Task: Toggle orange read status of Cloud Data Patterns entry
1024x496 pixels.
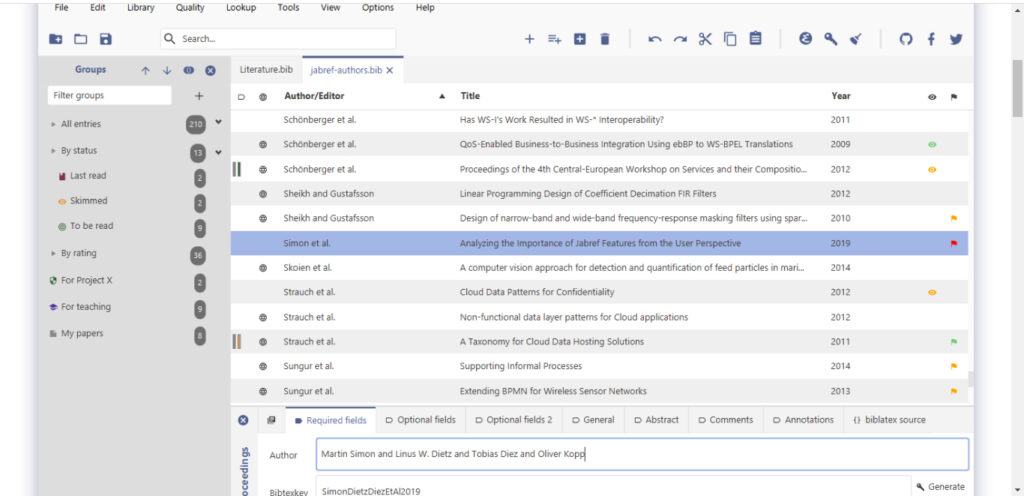Action: tap(932, 292)
